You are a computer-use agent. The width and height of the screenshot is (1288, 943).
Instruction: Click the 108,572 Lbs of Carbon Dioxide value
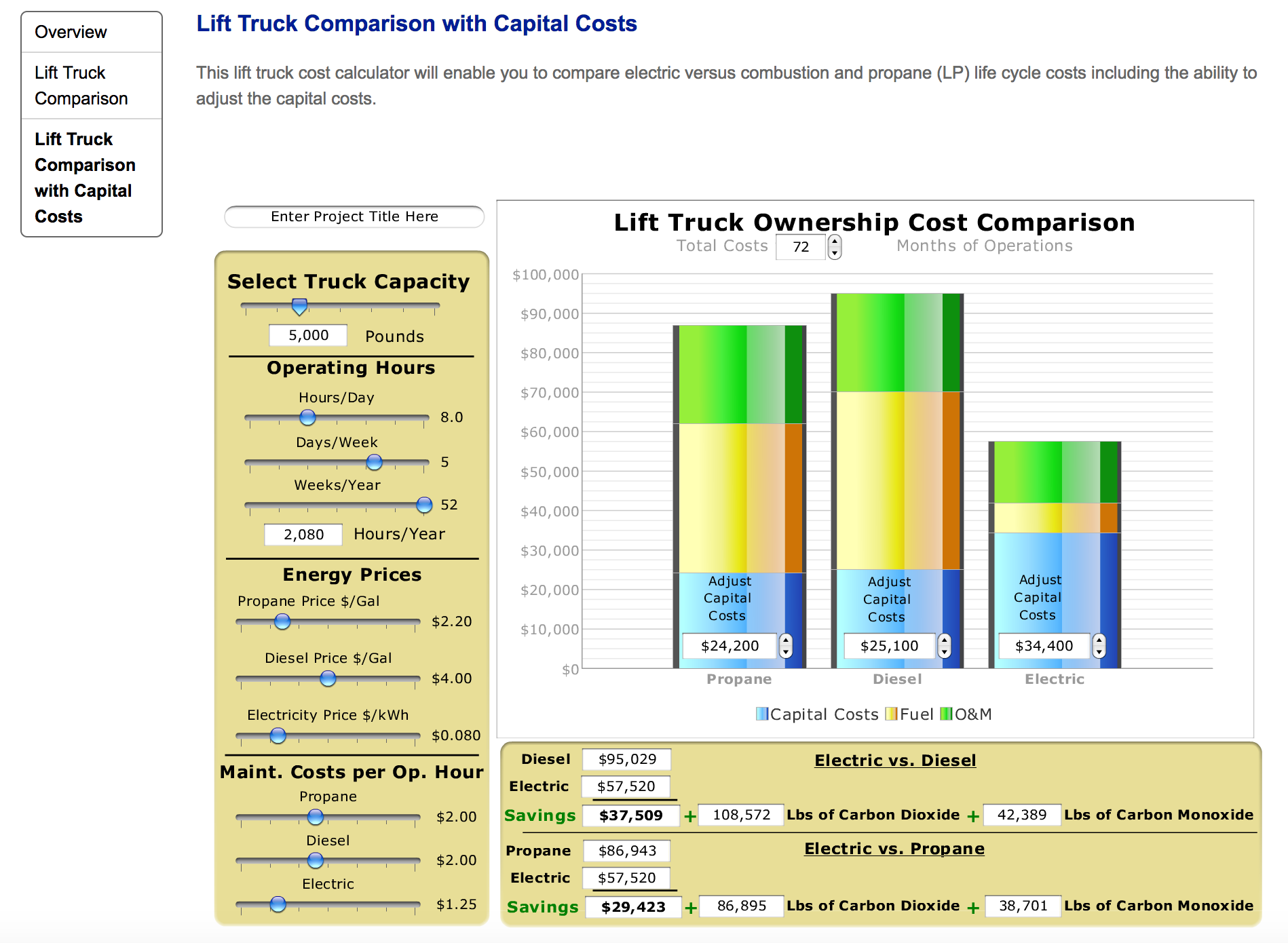coord(741,815)
